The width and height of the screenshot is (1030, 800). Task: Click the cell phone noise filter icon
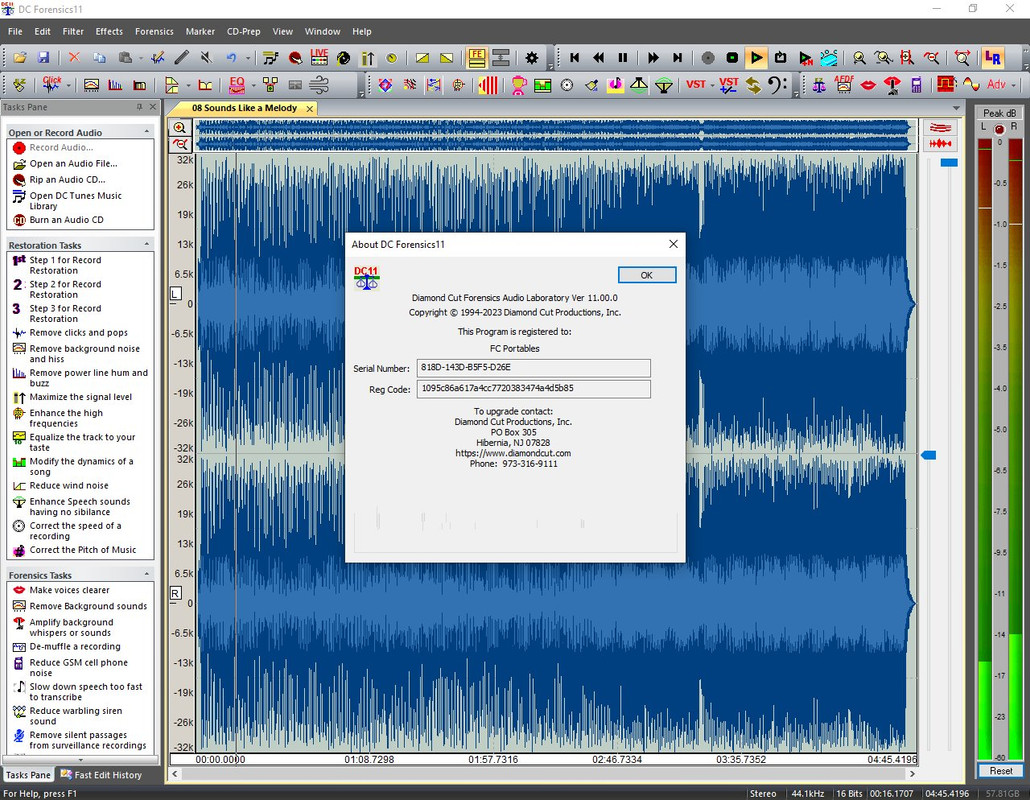pyautogui.click(x=916, y=84)
